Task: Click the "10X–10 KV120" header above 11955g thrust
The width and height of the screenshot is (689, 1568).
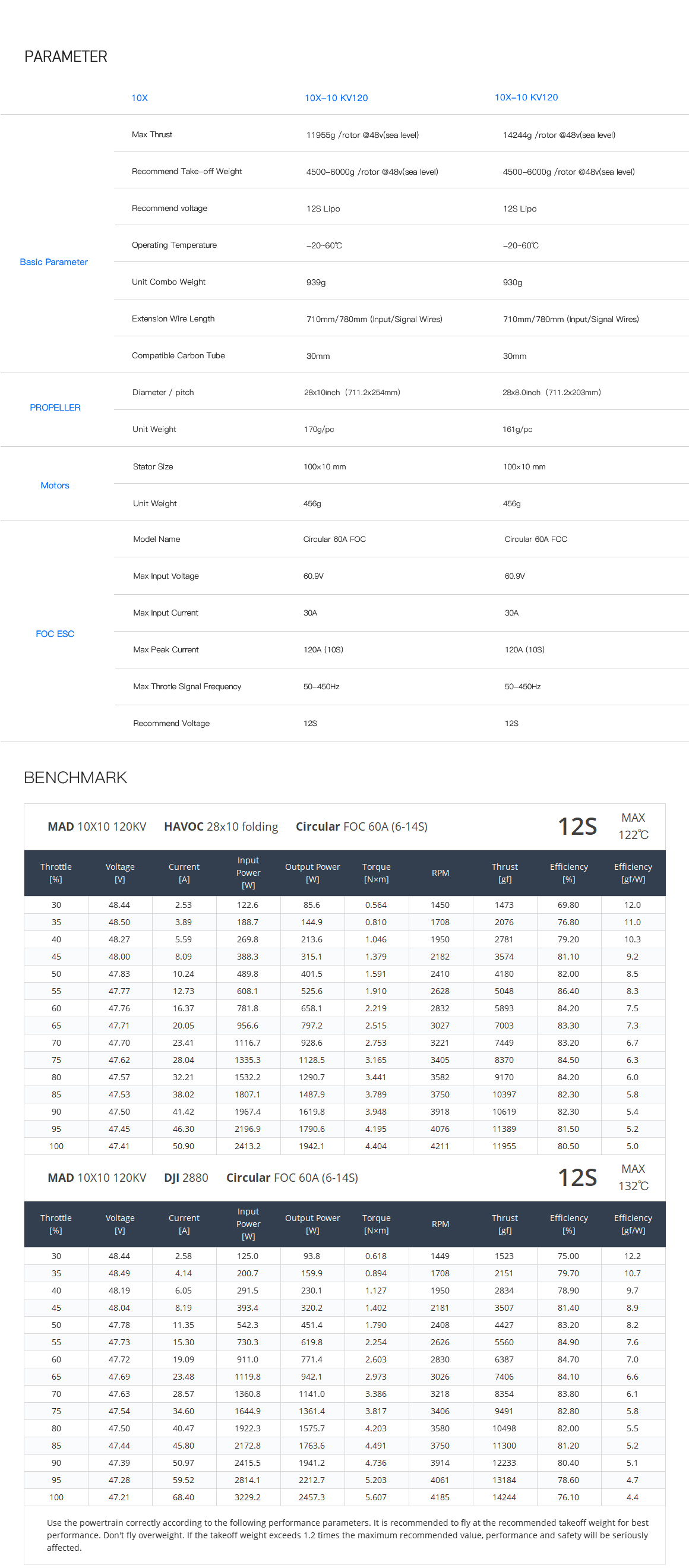Action: pos(336,98)
